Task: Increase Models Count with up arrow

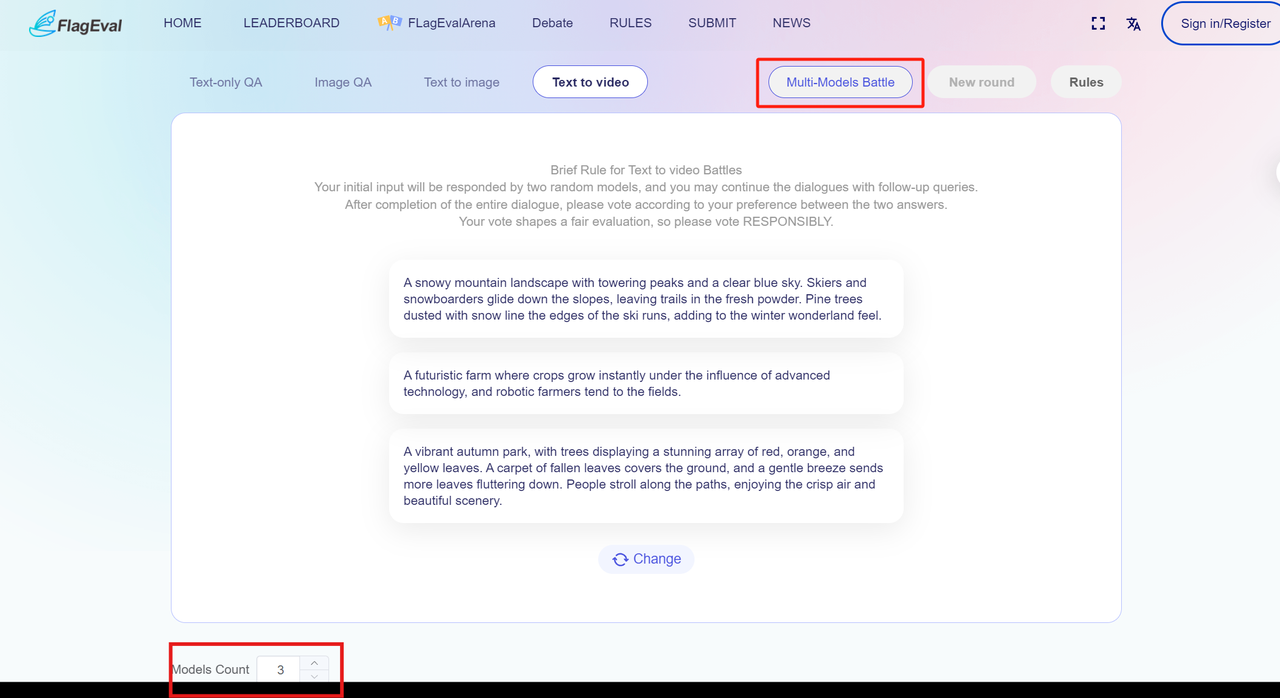Action: (x=314, y=663)
